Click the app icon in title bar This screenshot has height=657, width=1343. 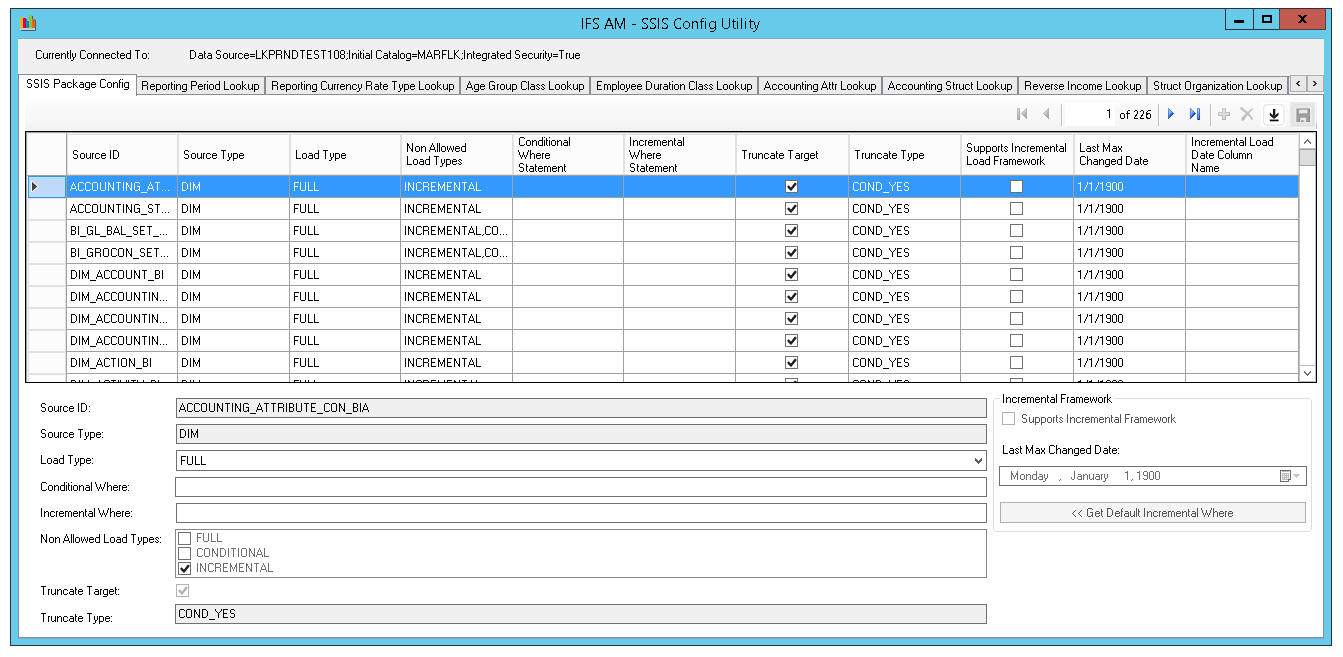[28, 23]
